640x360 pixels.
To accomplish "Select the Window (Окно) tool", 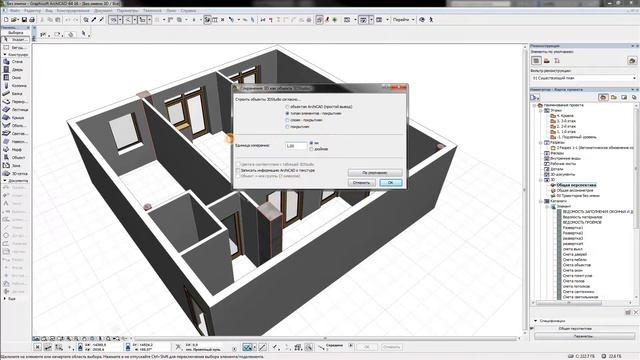I will 15,78.
